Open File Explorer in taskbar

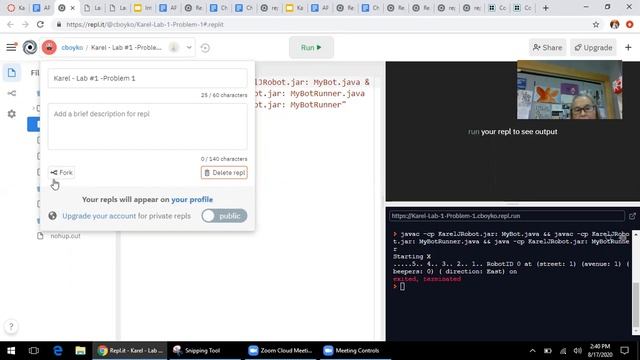click(80, 351)
